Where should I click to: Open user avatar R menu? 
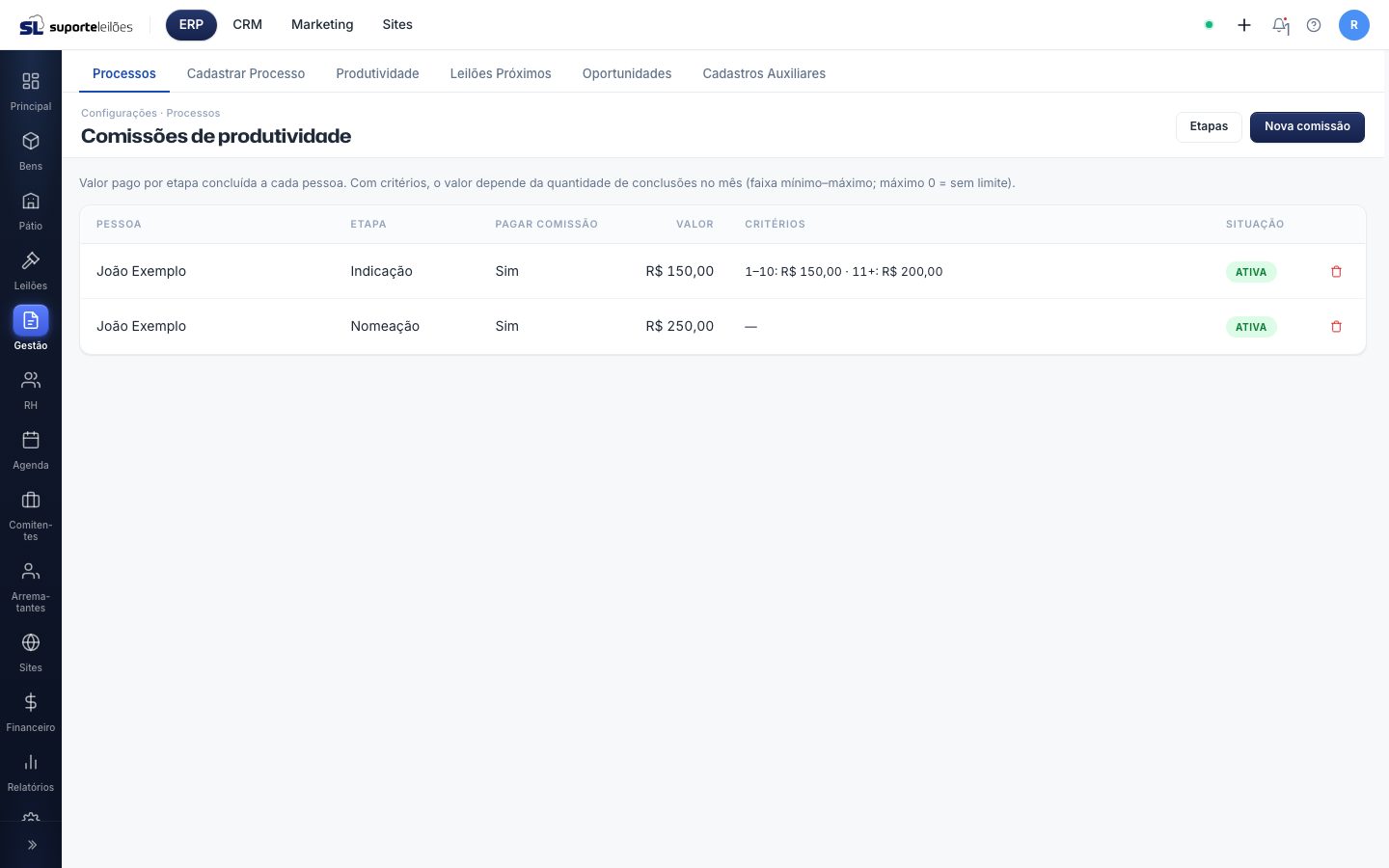coord(1354,25)
